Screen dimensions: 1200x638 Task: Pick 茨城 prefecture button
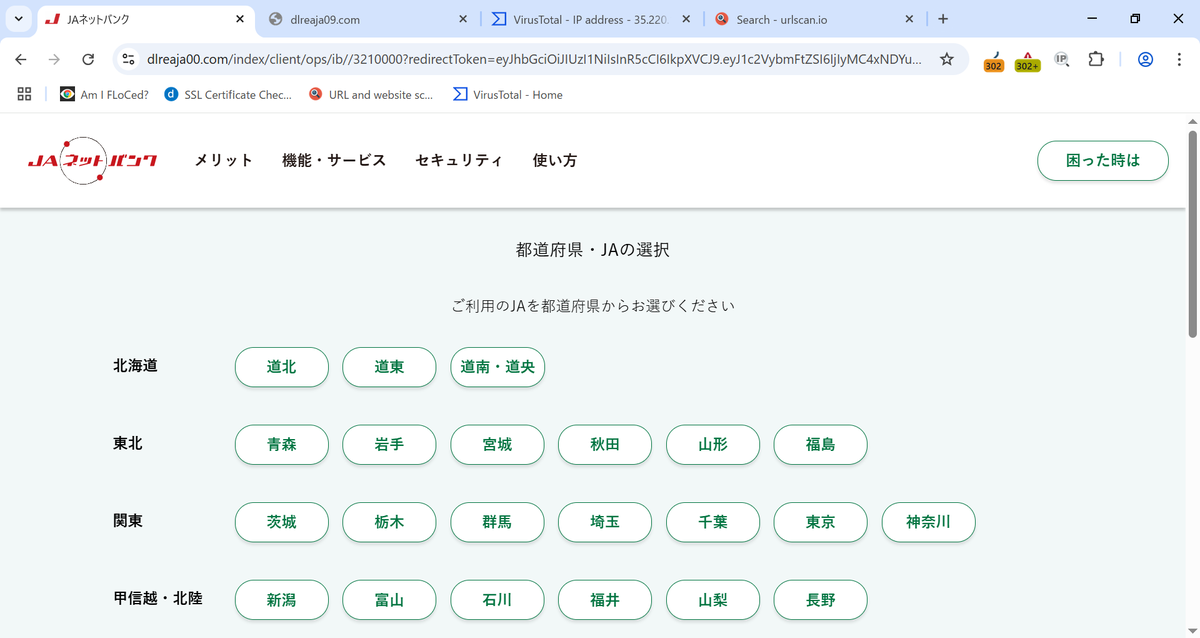pos(282,522)
